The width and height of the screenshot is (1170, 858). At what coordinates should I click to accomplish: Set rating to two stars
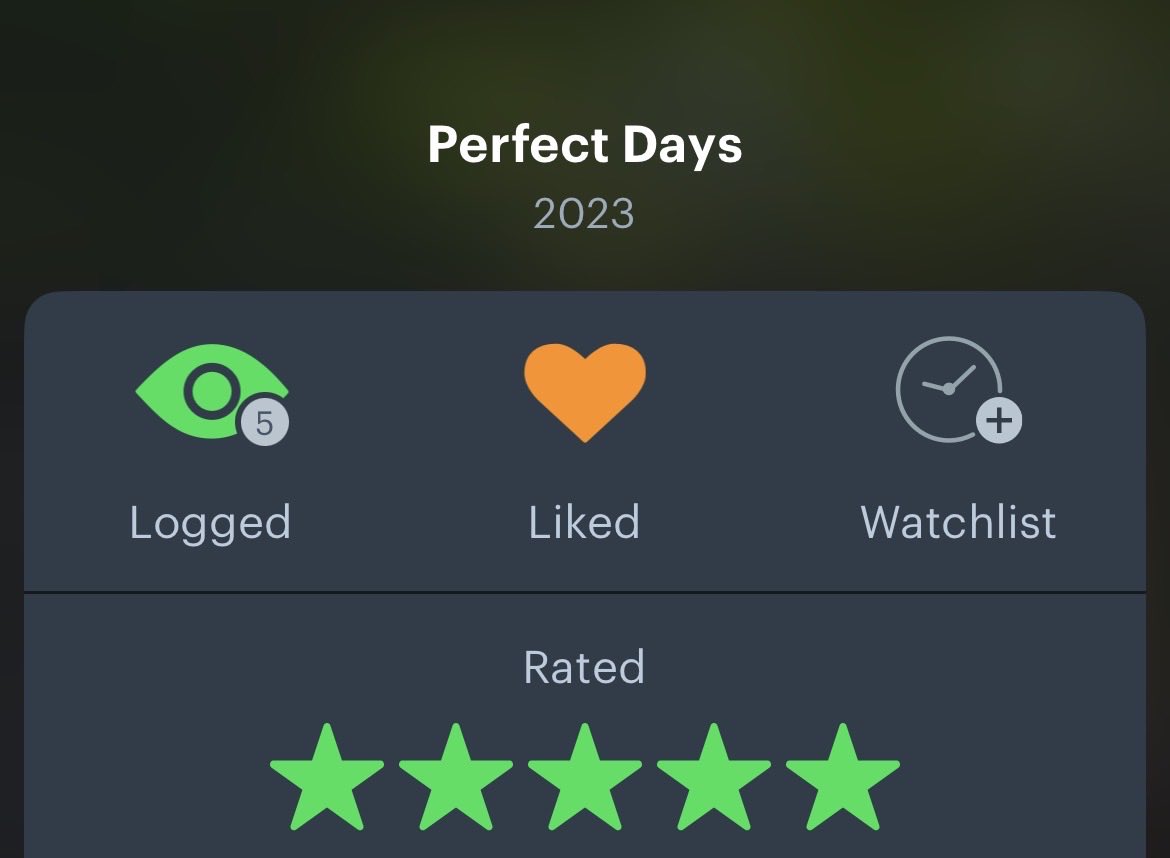(x=456, y=777)
